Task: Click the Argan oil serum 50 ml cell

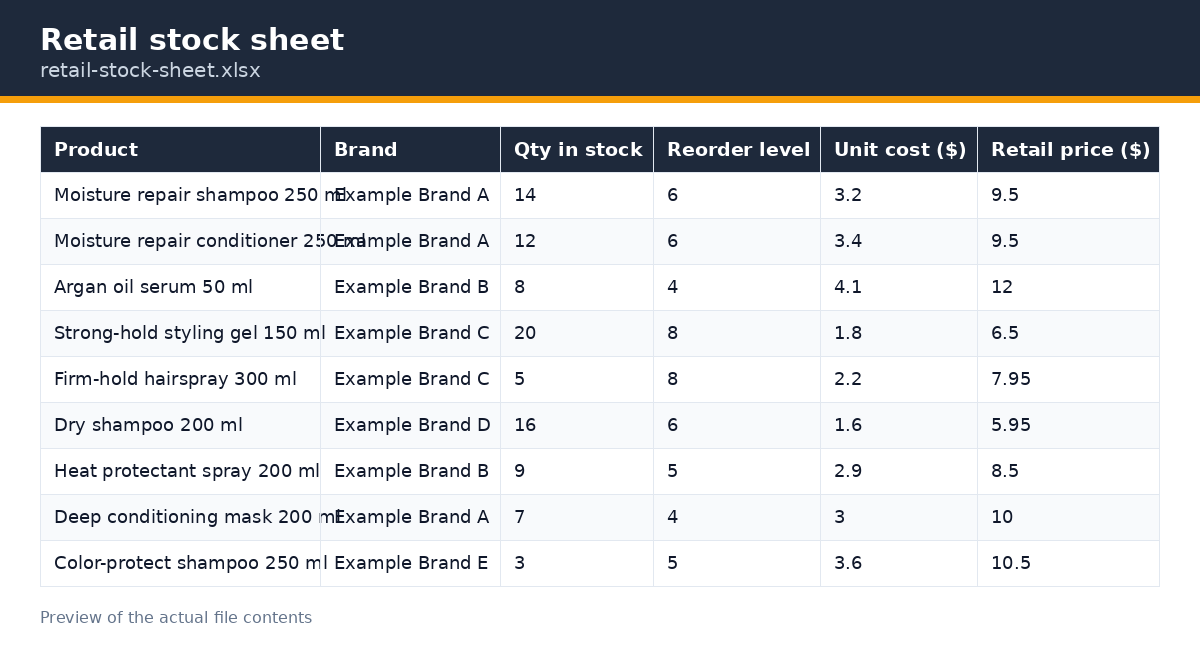Action: coord(180,288)
